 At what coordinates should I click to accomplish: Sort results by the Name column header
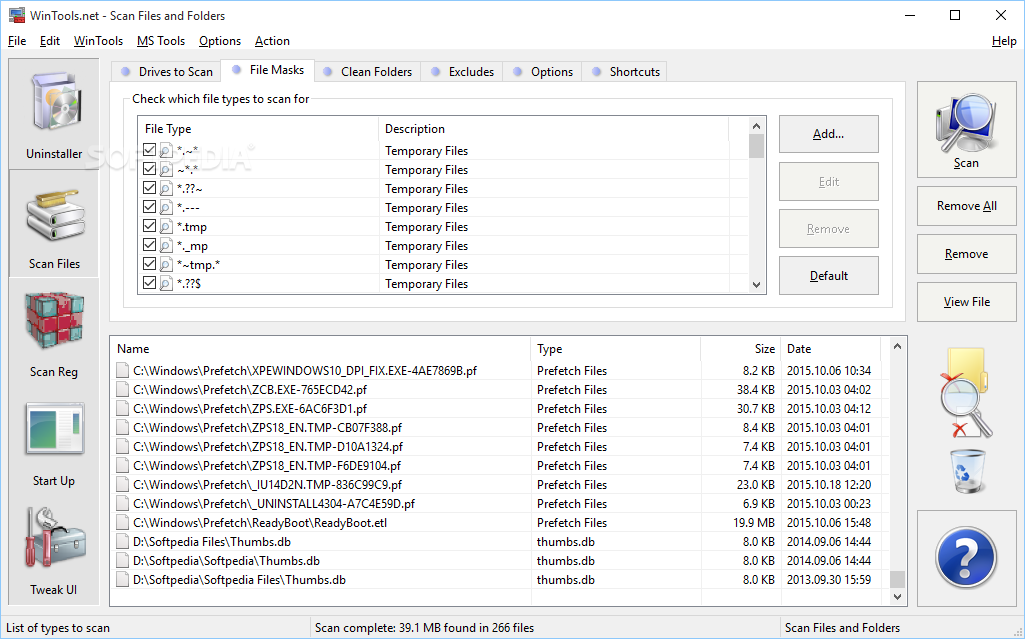click(321, 349)
